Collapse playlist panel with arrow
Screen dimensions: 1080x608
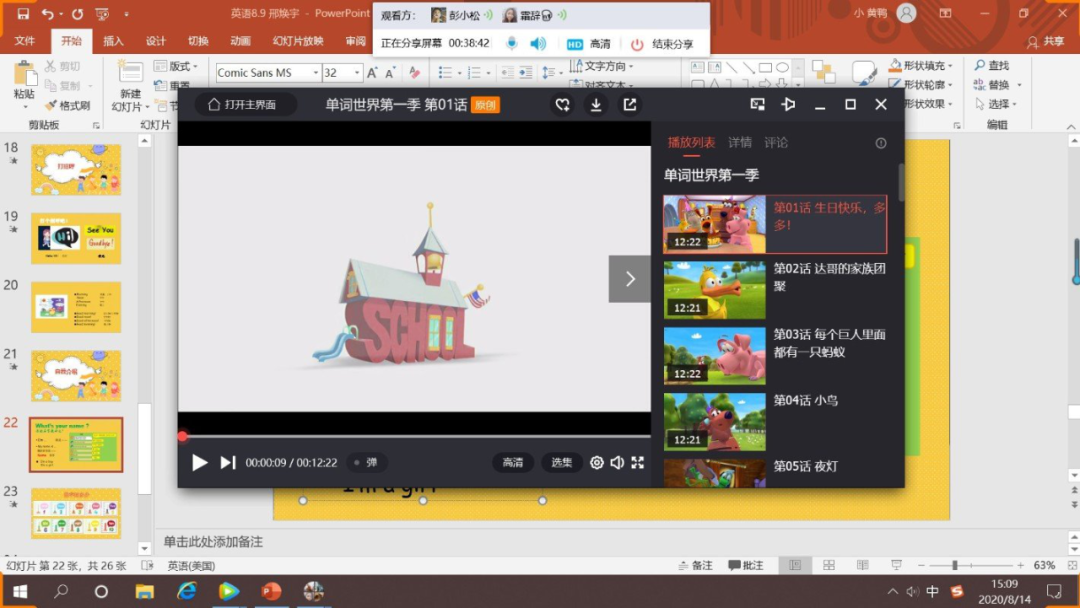click(630, 279)
